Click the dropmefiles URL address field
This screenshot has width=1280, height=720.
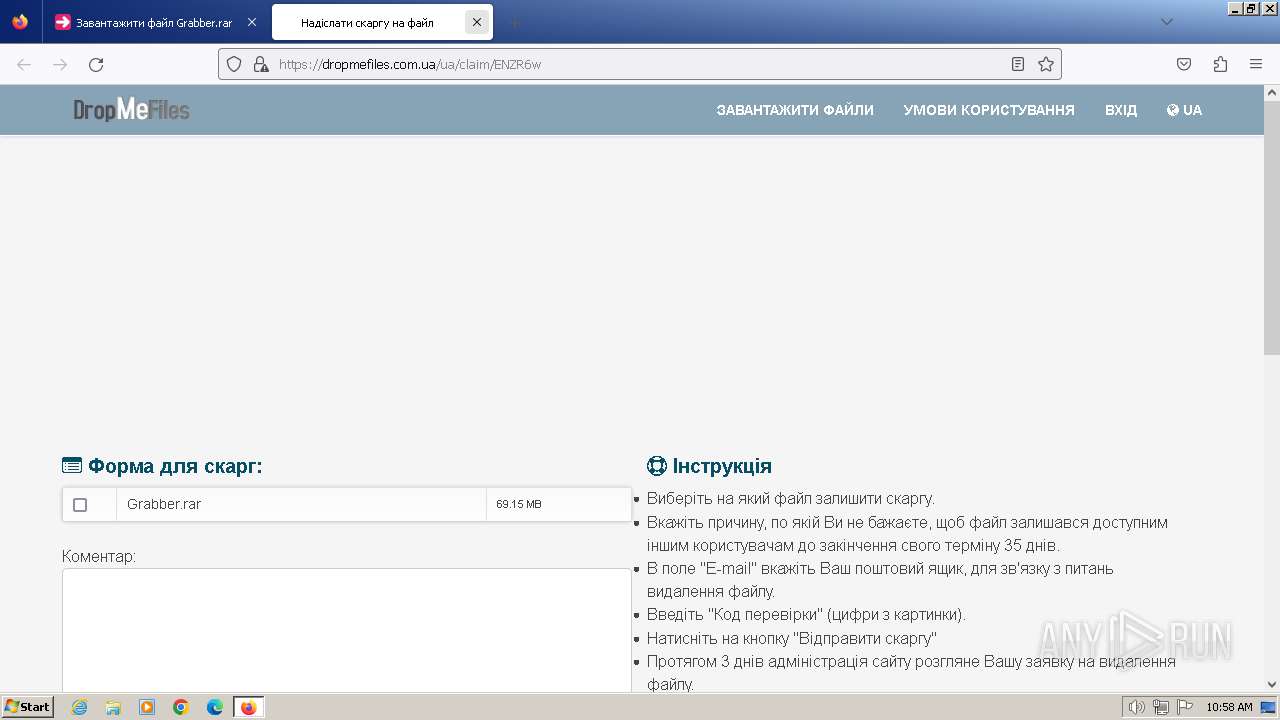640,64
